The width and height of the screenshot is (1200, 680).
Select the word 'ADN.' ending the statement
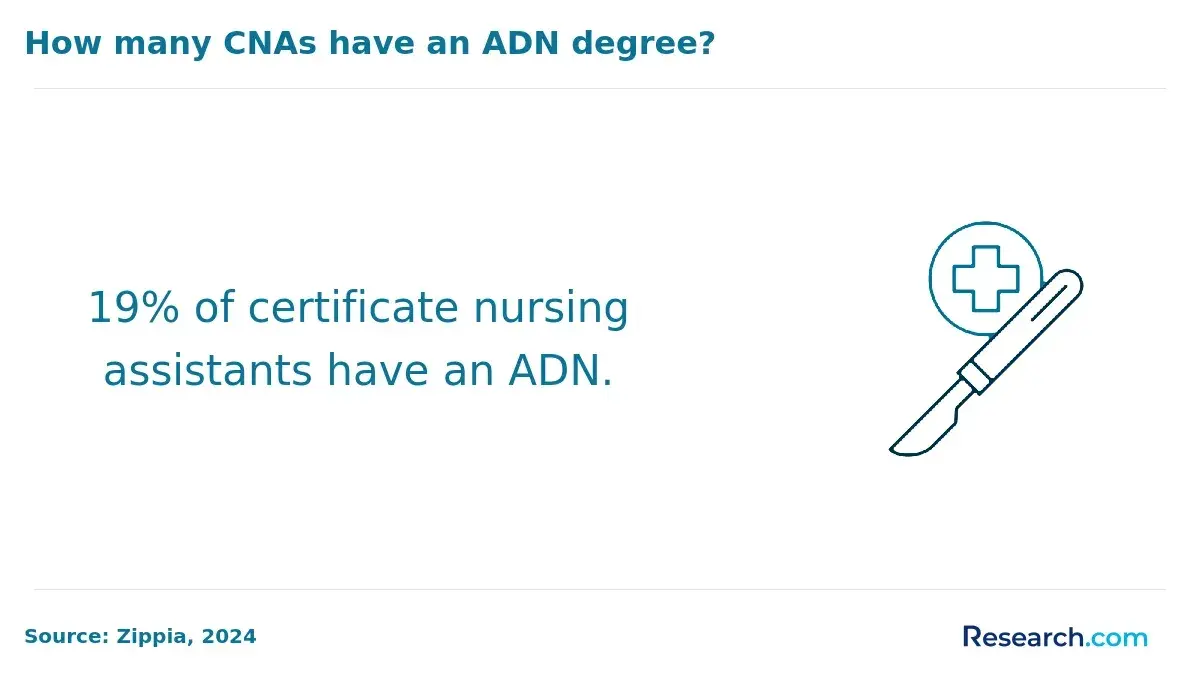point(560,372)
